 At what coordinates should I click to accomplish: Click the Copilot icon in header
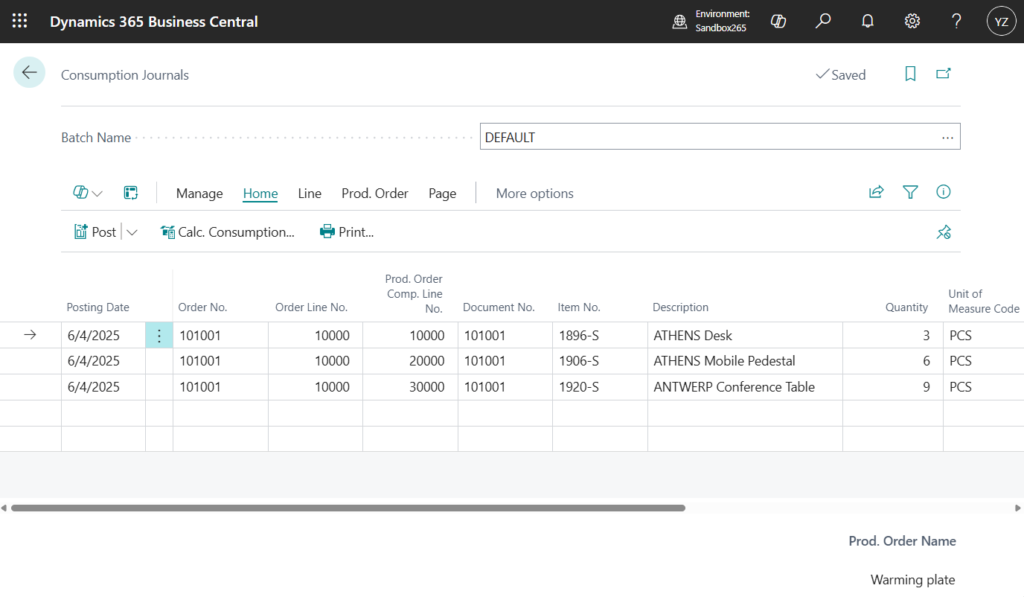pyautogui.click(x=778, y=21)
